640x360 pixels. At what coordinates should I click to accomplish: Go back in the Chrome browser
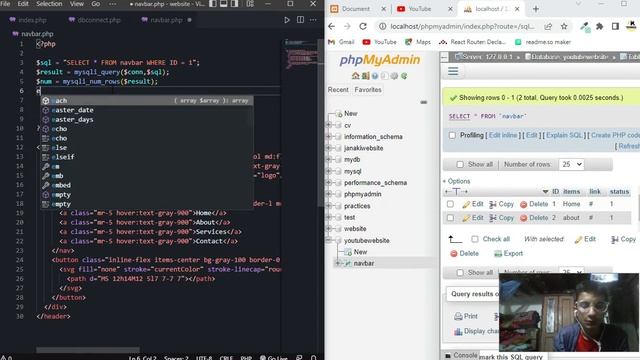click(x=331, y=27)
